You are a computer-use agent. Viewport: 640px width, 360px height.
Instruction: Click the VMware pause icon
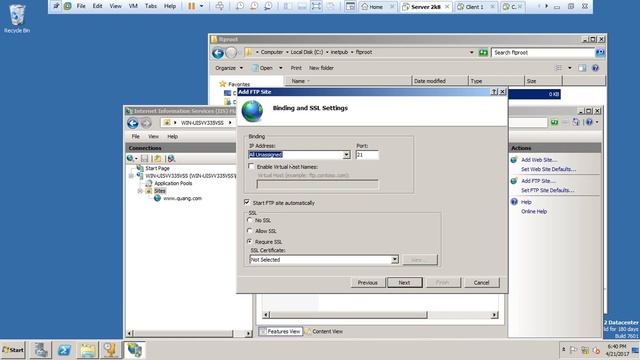pos(191,6)
